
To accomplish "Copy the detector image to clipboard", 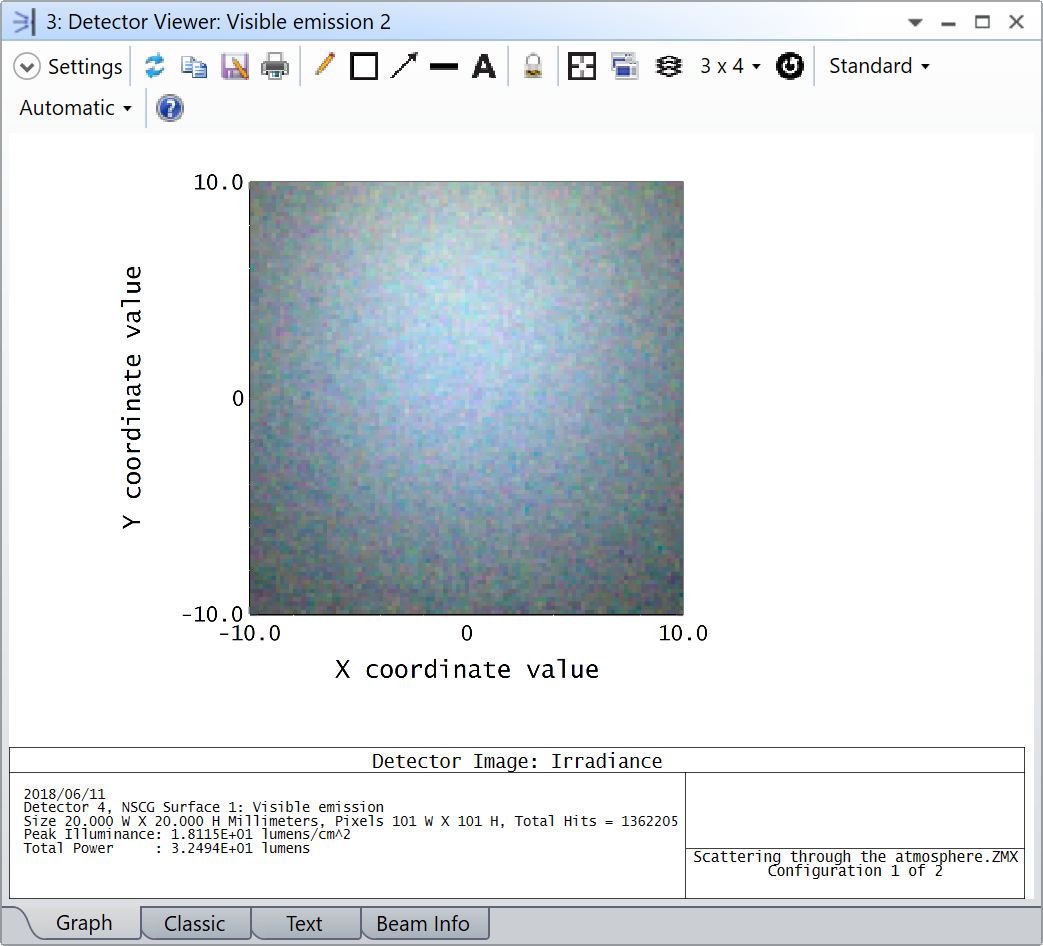I will pyautogui.click(x=194, y=66).
